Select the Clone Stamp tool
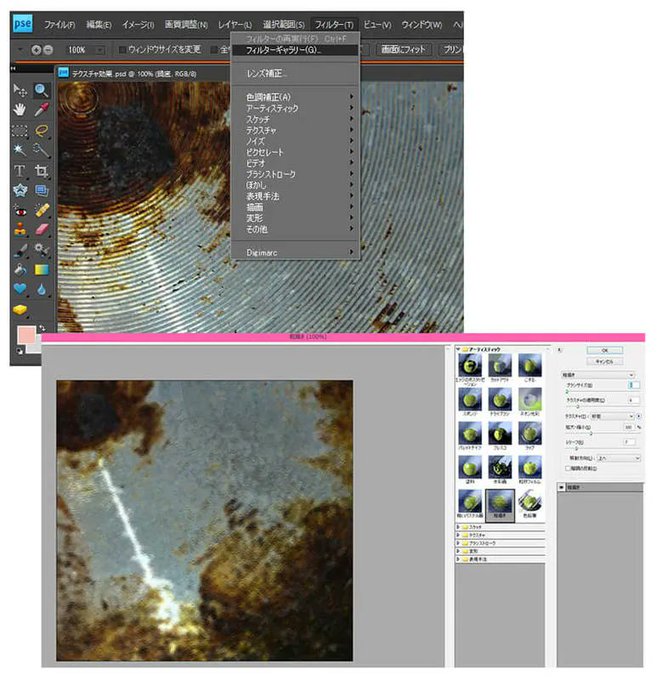 (x=20, y=229)
